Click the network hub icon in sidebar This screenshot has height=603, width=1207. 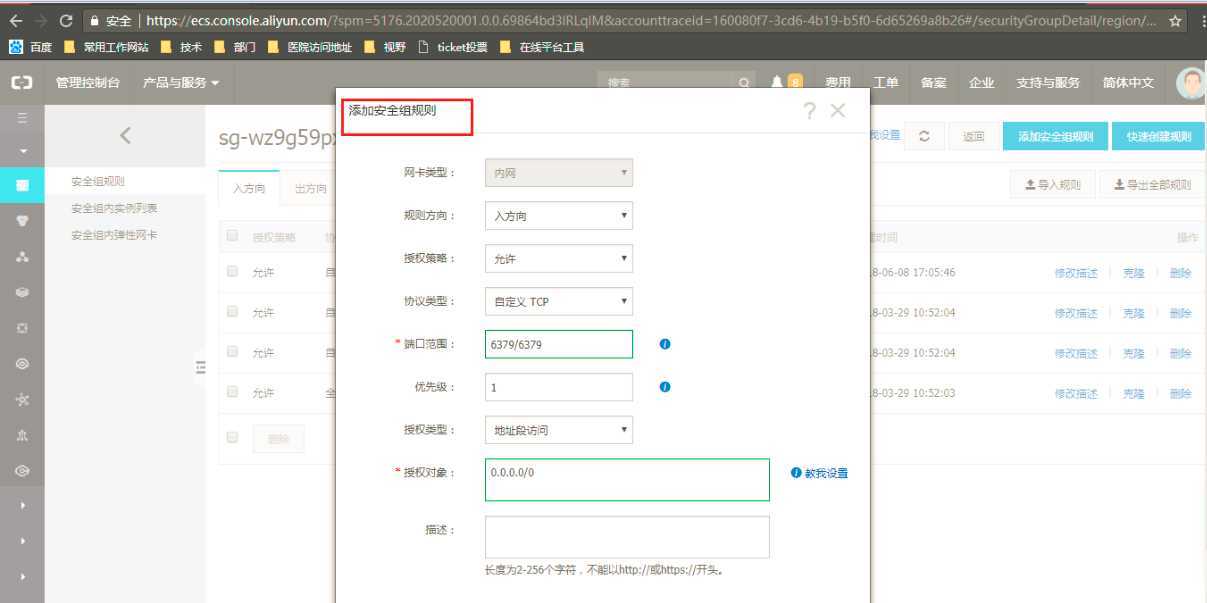click(22, 400)
